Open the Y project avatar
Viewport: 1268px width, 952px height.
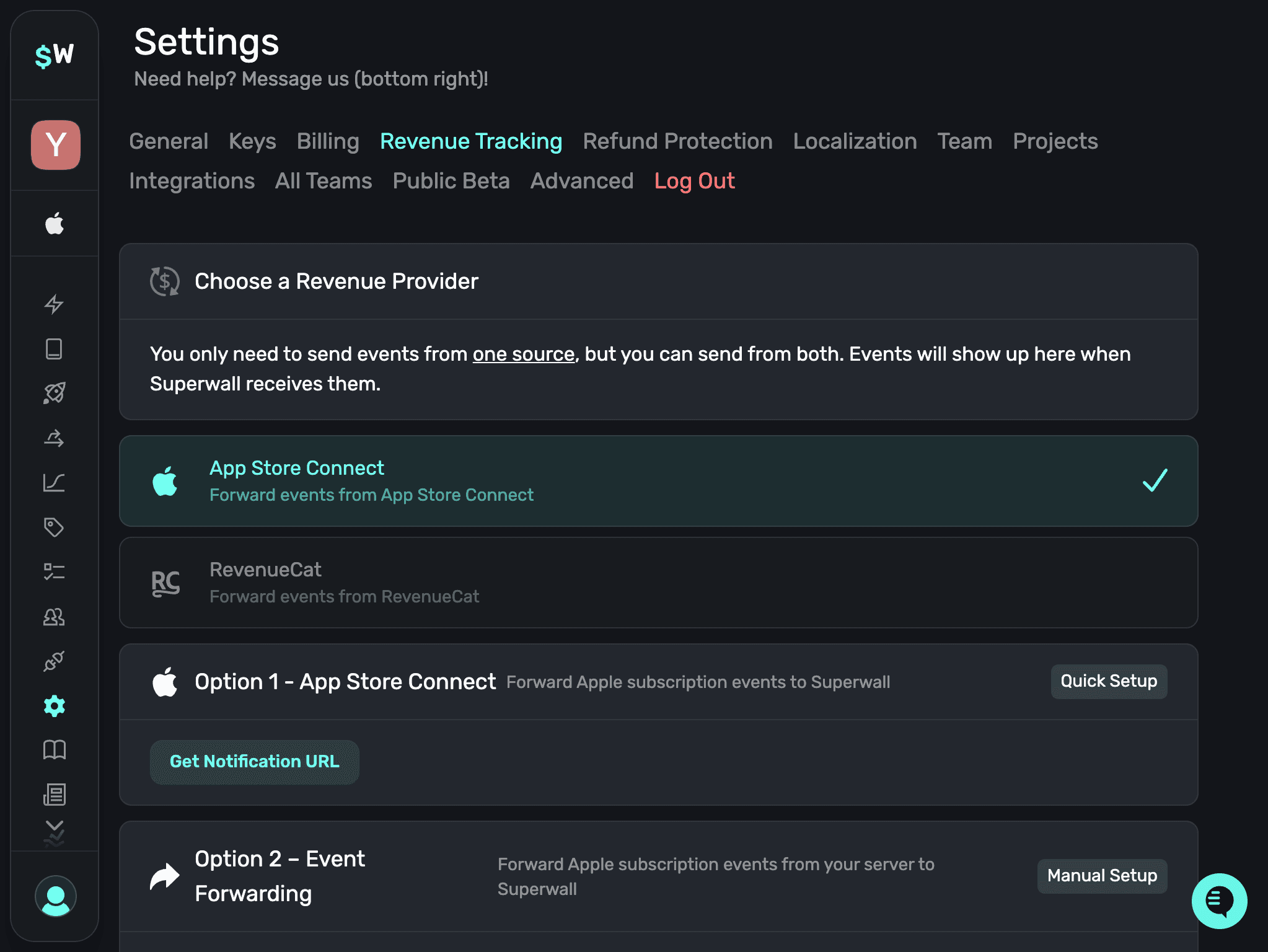(56, 145)
